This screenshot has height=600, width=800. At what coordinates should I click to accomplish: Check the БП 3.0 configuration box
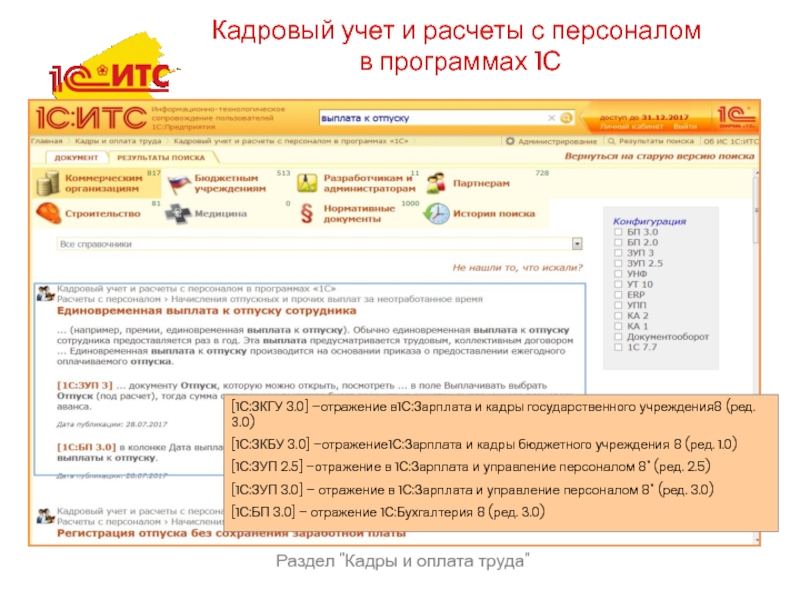click(x=618, y=232)
